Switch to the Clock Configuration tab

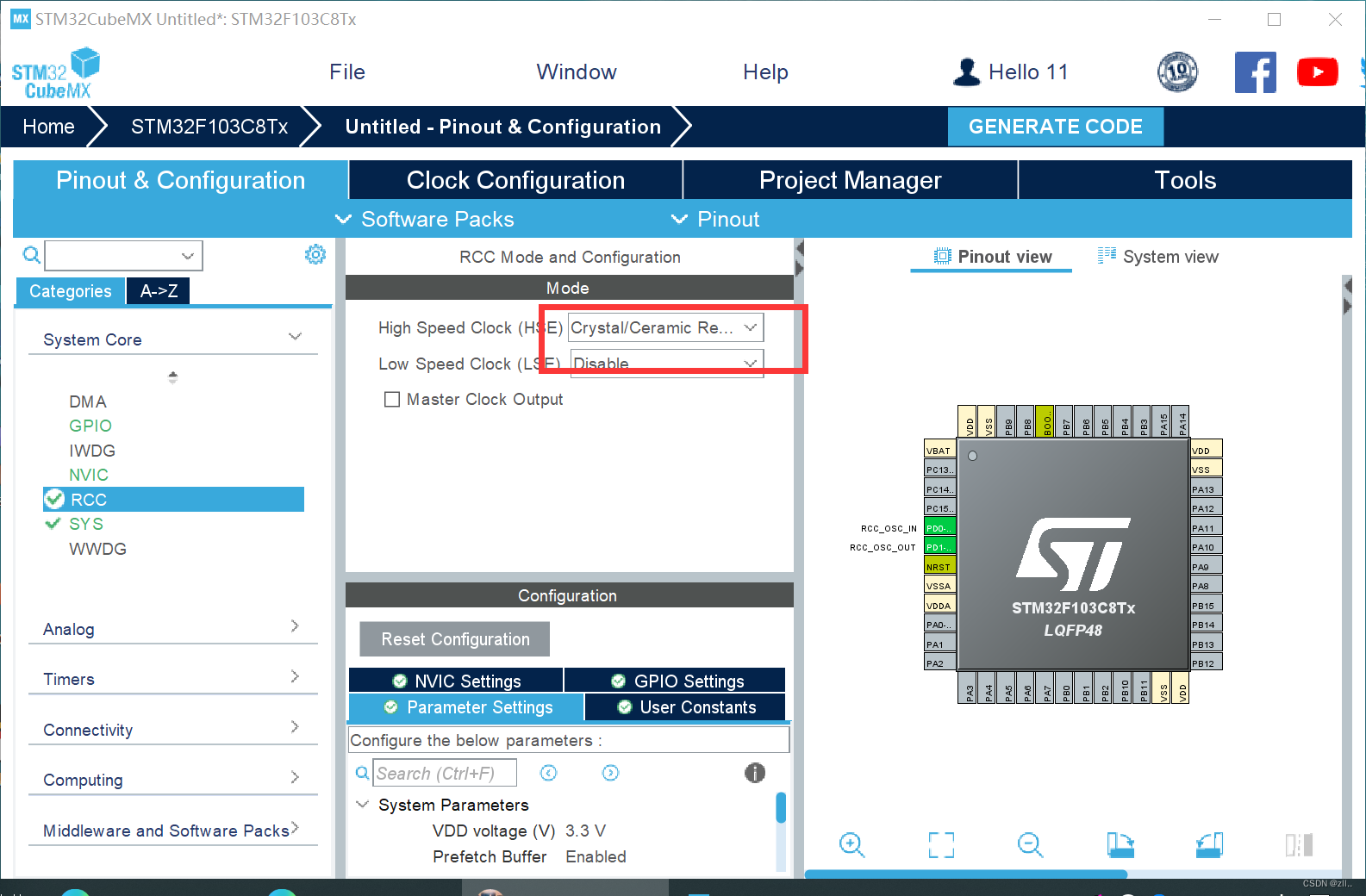(515, 180)
